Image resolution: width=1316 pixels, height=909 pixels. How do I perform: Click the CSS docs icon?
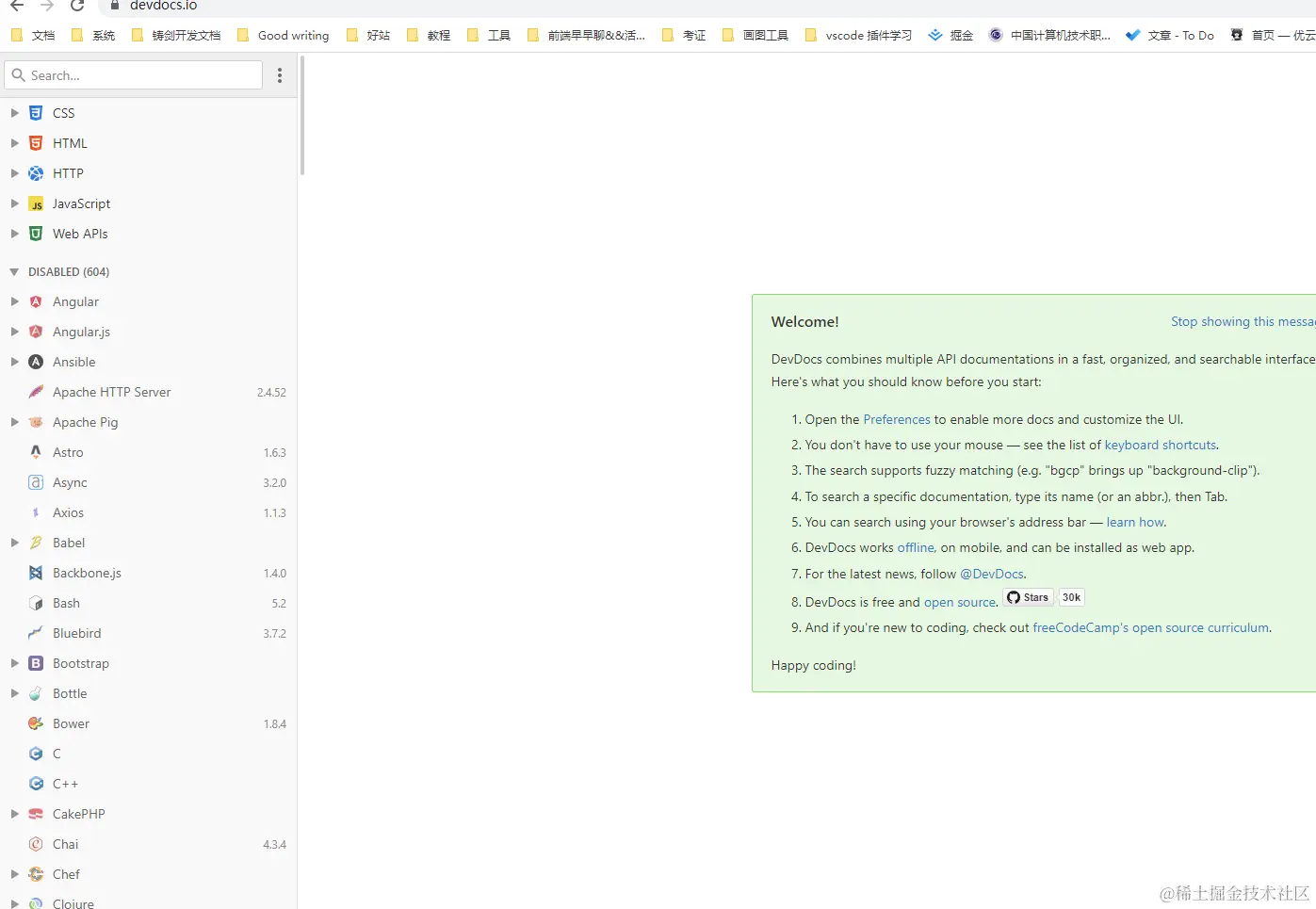pyautogui.click(x=36, y=113)
